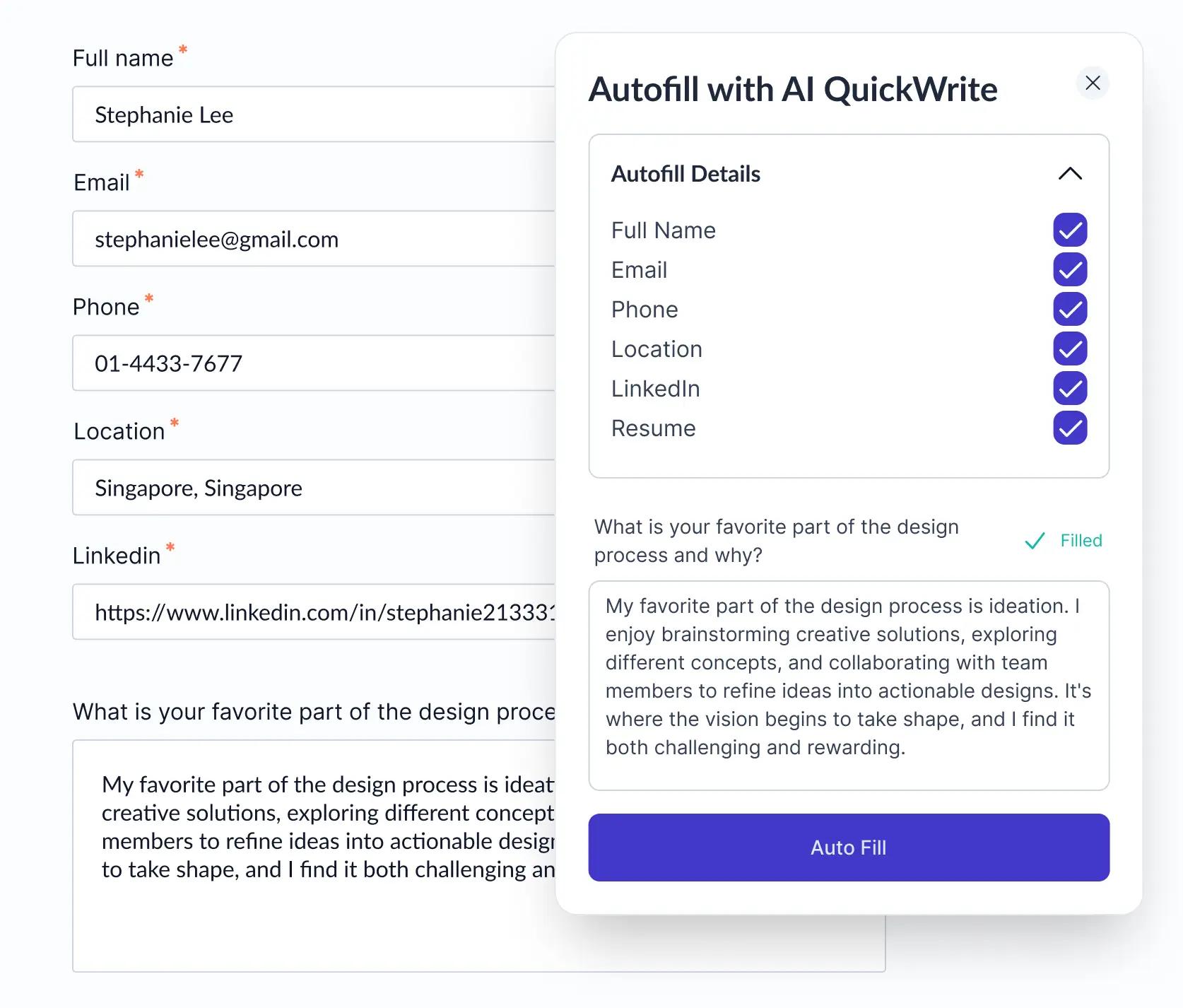This screenshot has height=1008, width=1183.
Task: Click the Autofill Details header
Action: pos(685,174)
